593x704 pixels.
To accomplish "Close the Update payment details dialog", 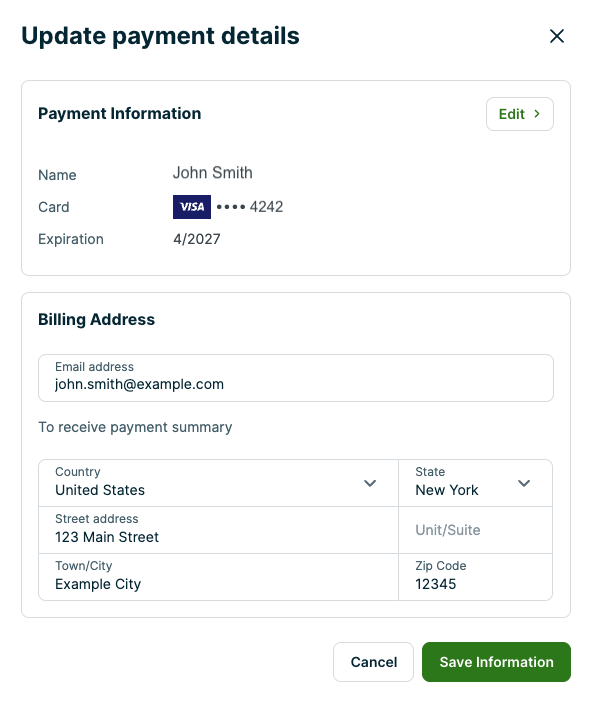I will (x=557, y=36).
